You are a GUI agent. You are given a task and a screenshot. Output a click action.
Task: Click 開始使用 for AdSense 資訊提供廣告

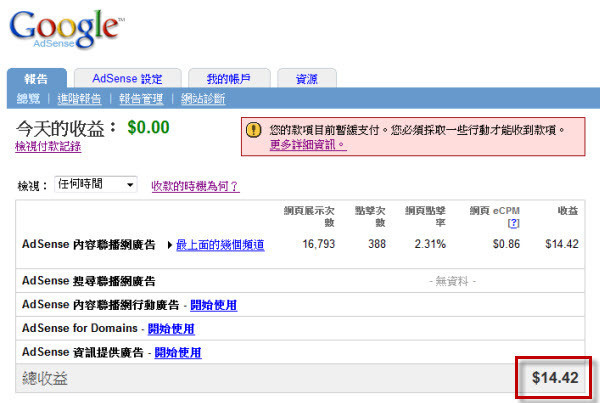click(178, 352)
